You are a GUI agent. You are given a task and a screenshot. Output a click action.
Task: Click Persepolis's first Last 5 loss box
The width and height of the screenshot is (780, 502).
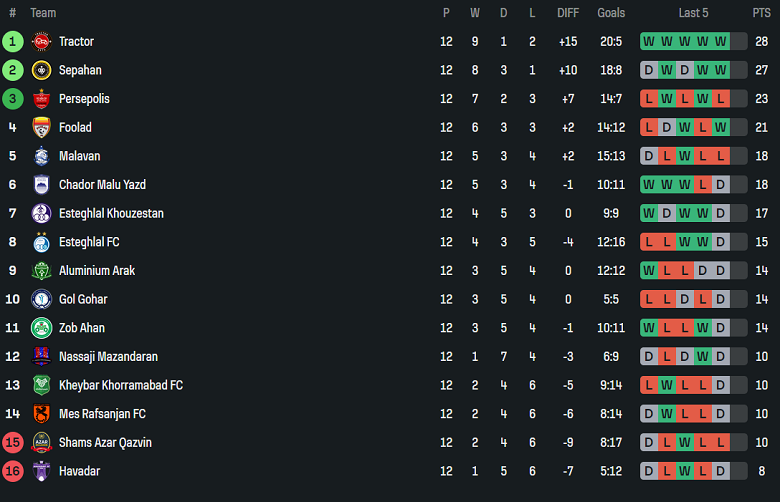click(649, 99)
